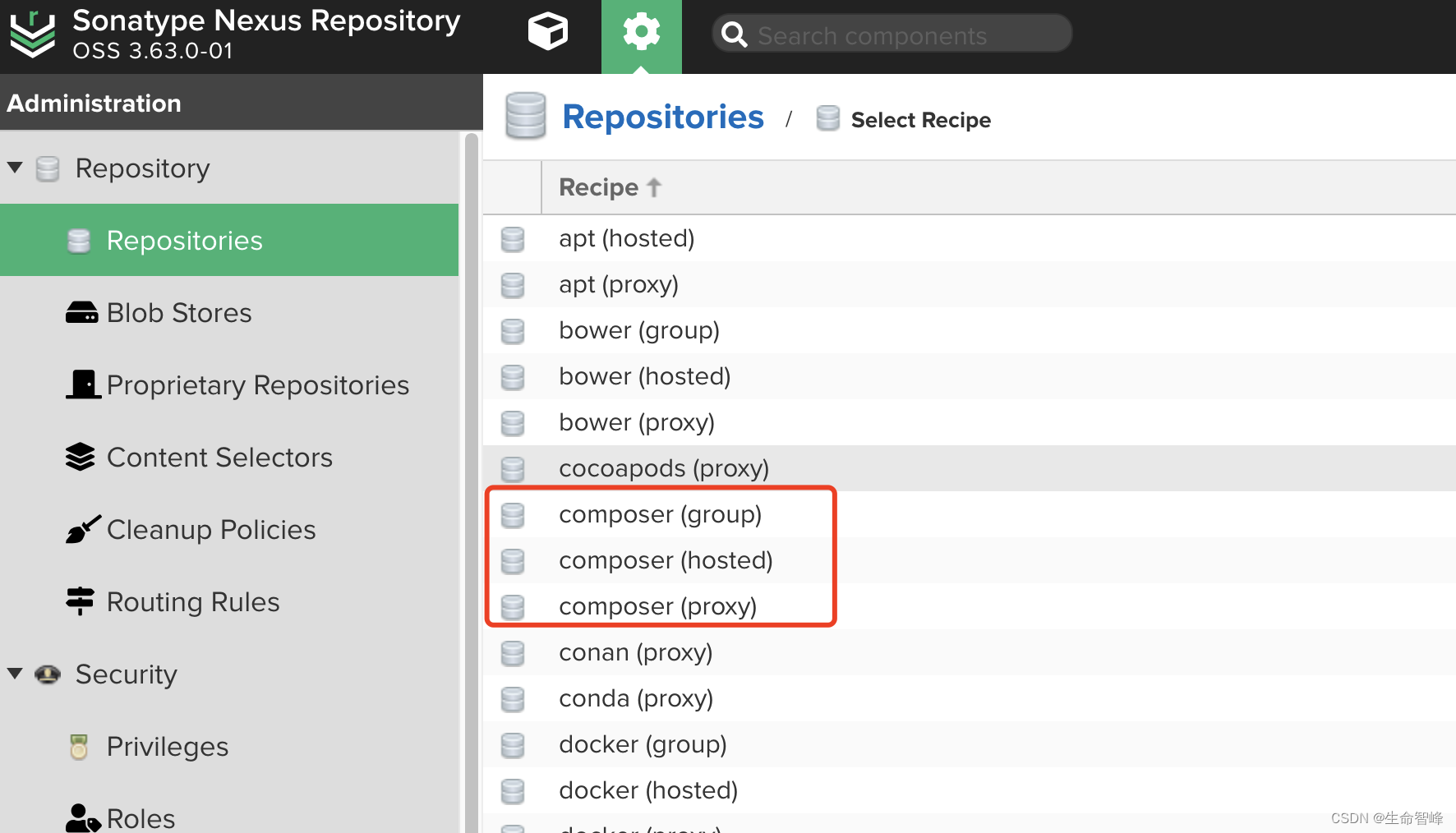Open Cleanup Policies in the sidebar
The height and width of the screenshot is (833, 1456).
229,529
